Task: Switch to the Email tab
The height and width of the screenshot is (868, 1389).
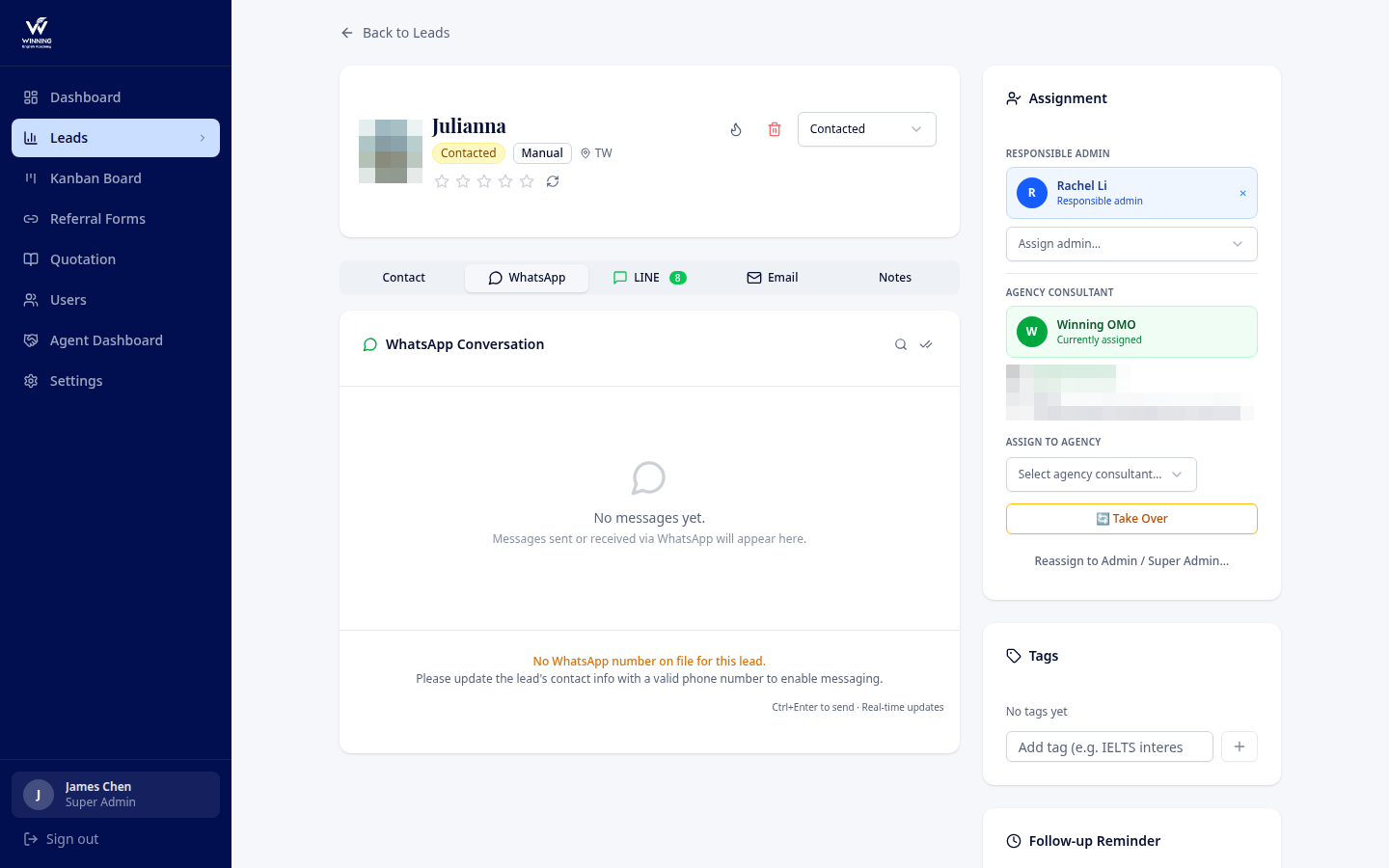Action: 772,278
